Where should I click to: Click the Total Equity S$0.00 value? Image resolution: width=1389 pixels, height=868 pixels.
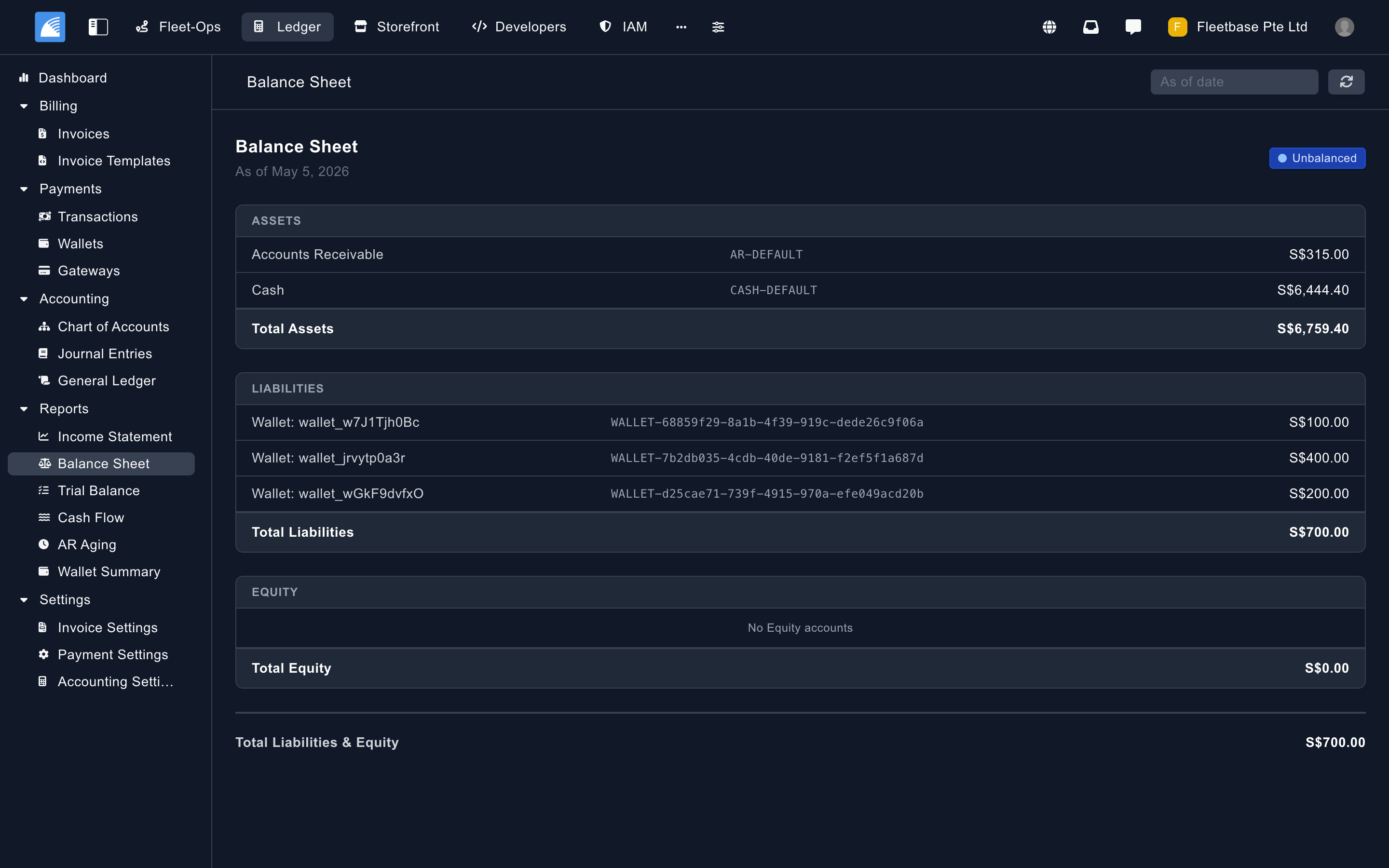(1326, 668)
